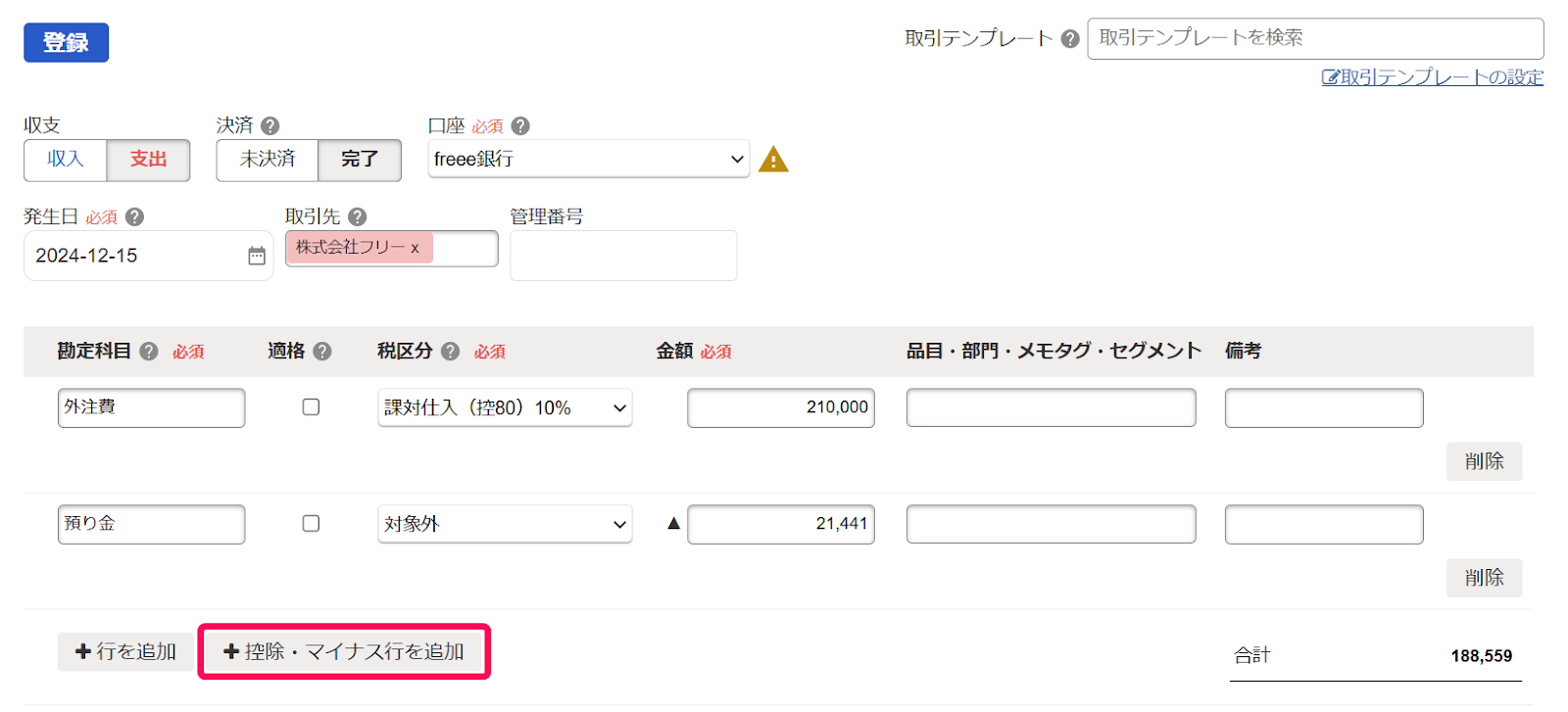Show help for 口座
Image resolution: width=1568 pixels, height=712 pixels.
click(x=520, y=125)
